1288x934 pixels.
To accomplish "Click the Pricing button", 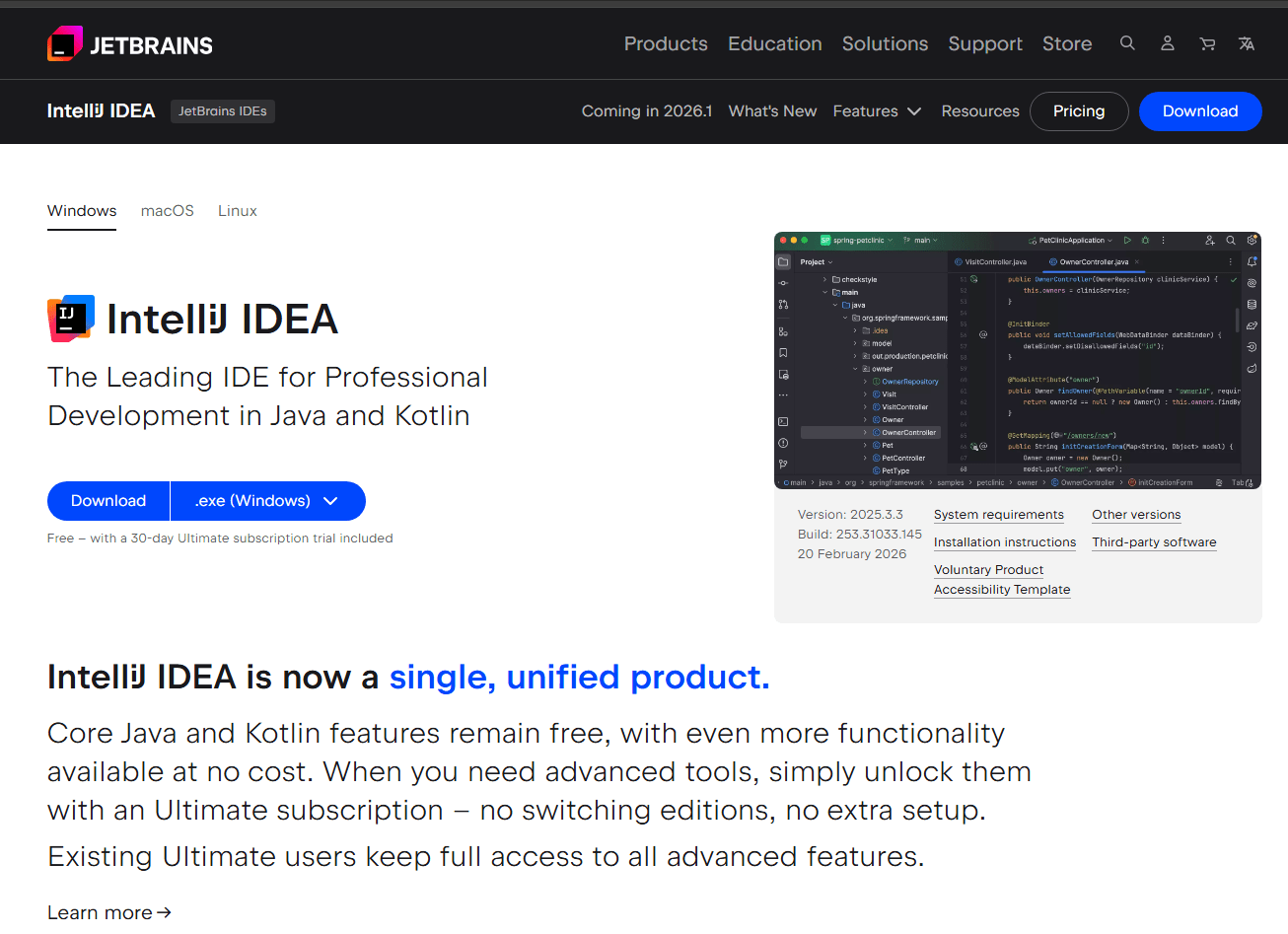I will pyautogui.click(x=1079, y=111).
